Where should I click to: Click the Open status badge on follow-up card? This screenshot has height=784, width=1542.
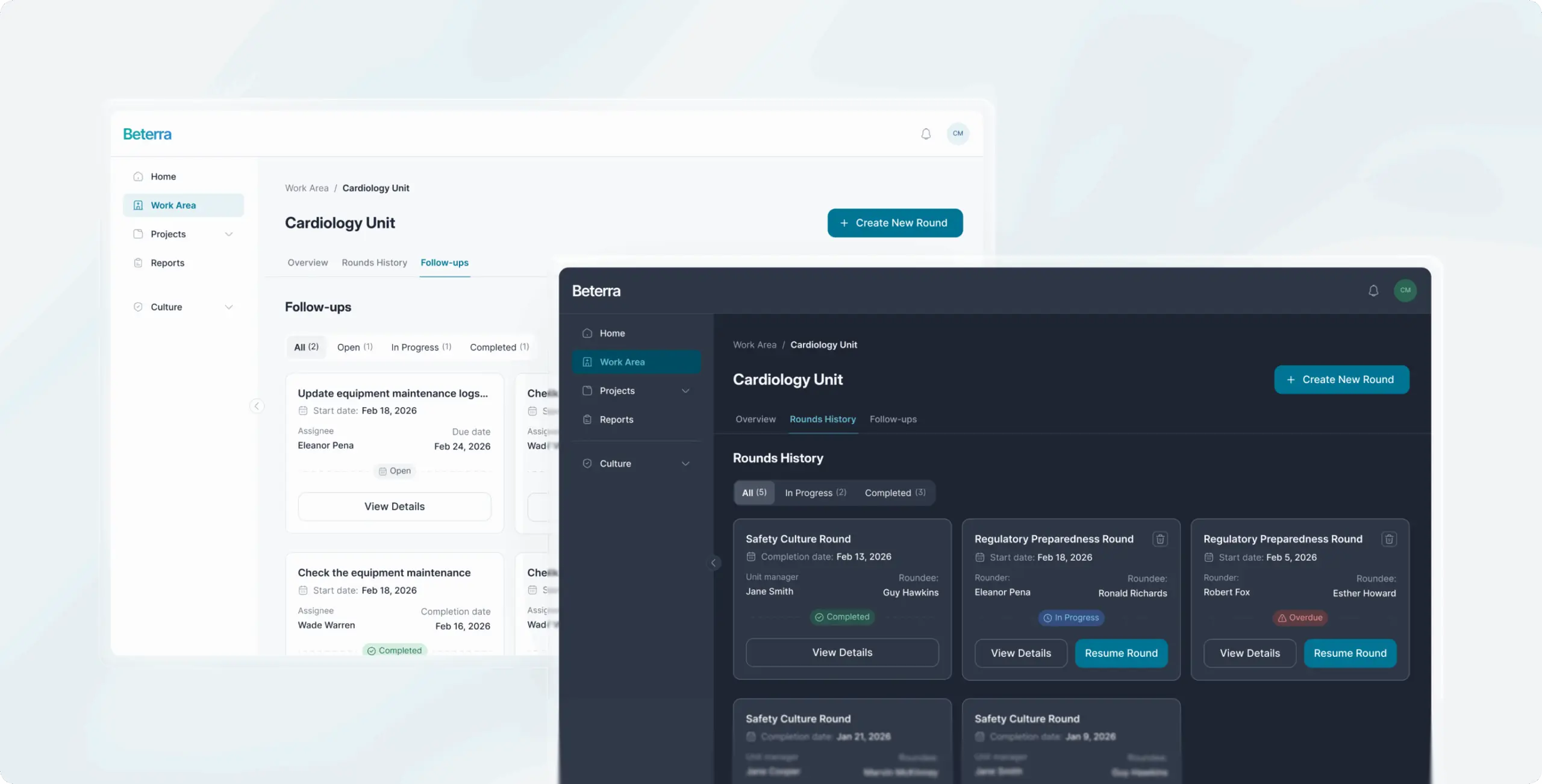(395, 471)
